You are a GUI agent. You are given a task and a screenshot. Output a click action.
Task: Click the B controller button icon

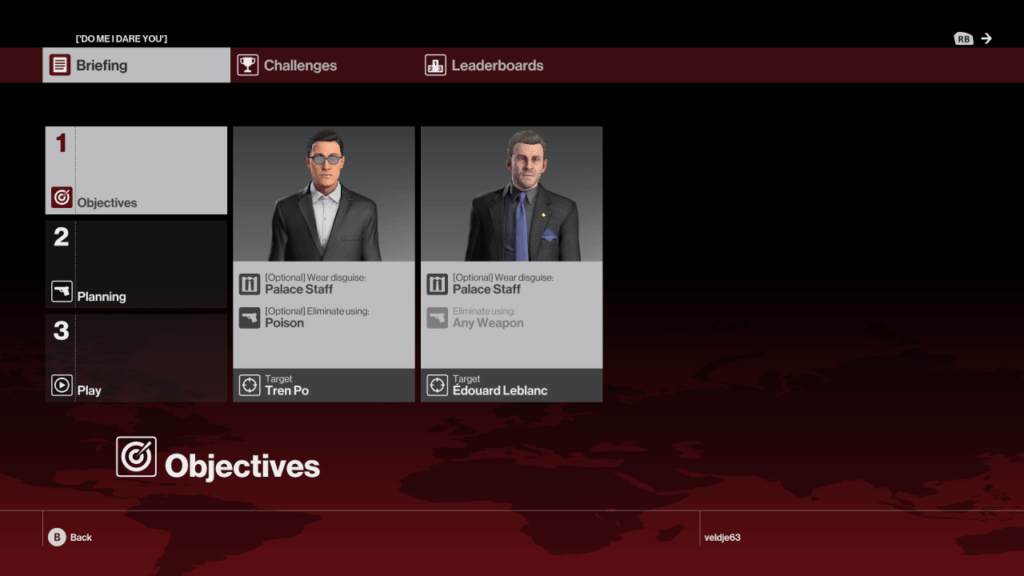57,537
